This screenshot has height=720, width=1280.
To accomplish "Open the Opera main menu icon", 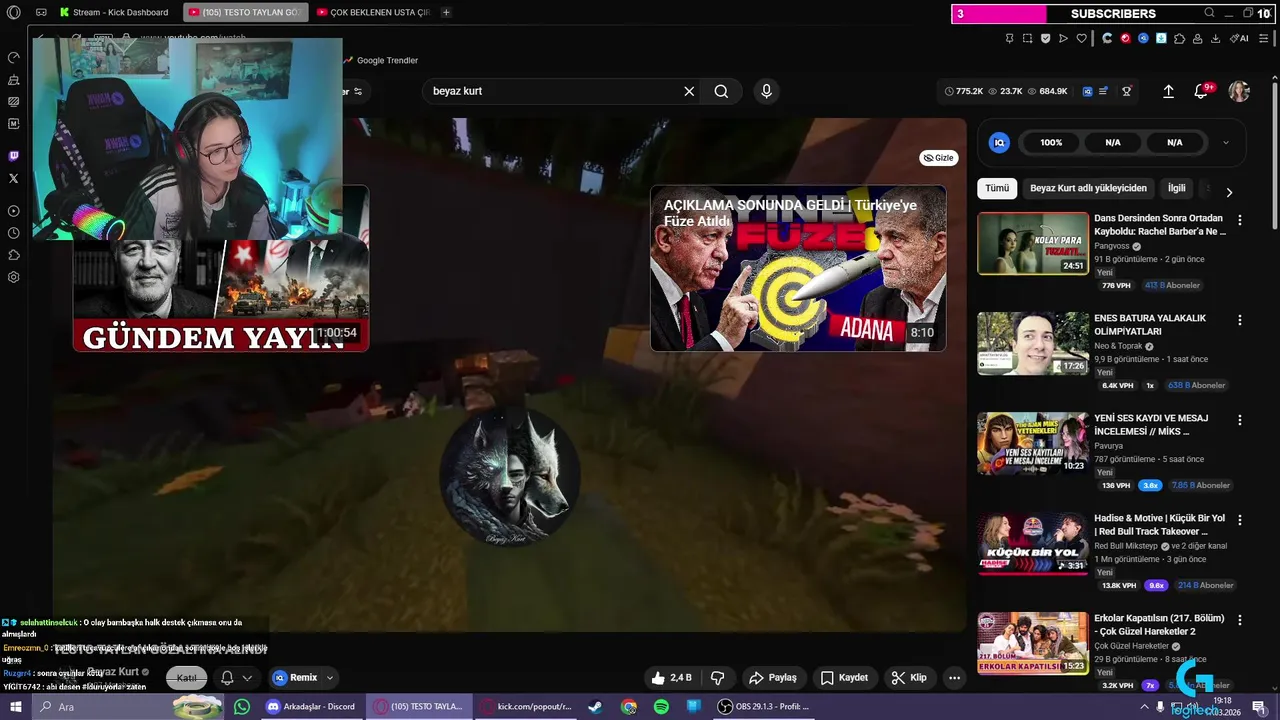I will (x=14, y=12).
